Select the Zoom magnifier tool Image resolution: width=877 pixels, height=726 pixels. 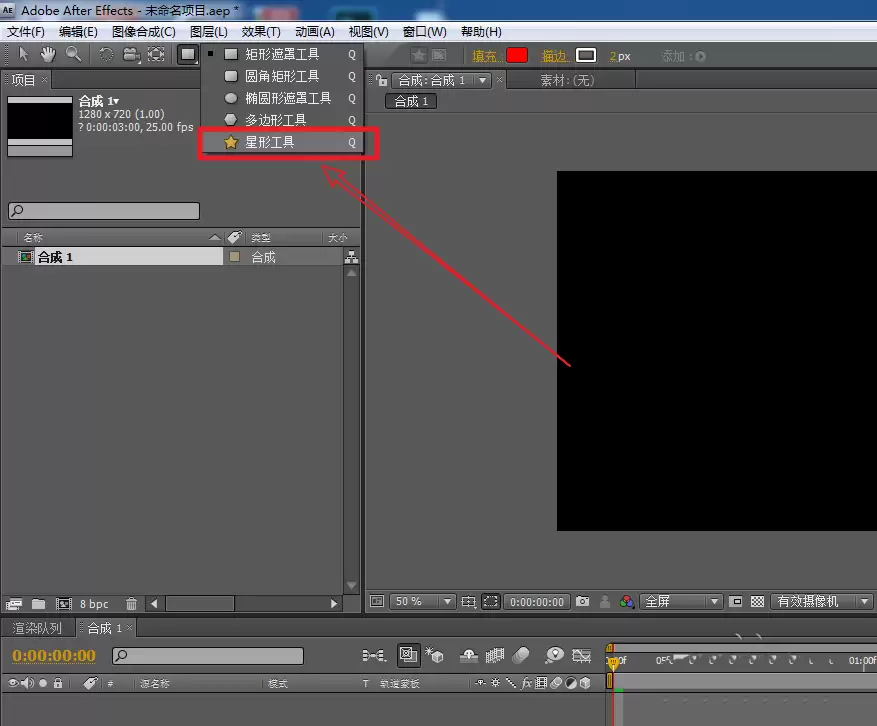coord(73,54)
